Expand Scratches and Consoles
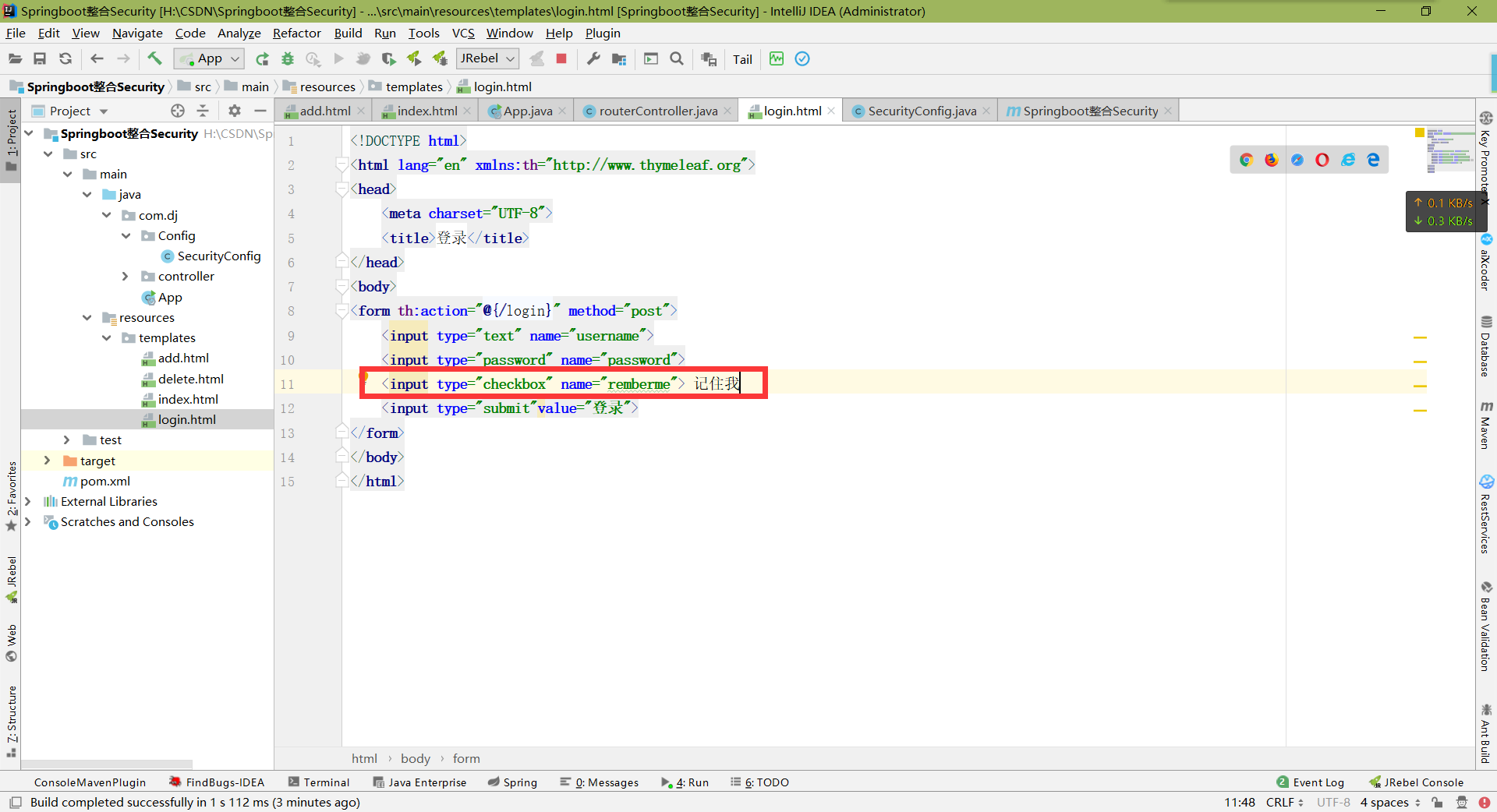The width and height of the screenshot is (1497, 812). (x=28, y=521)
